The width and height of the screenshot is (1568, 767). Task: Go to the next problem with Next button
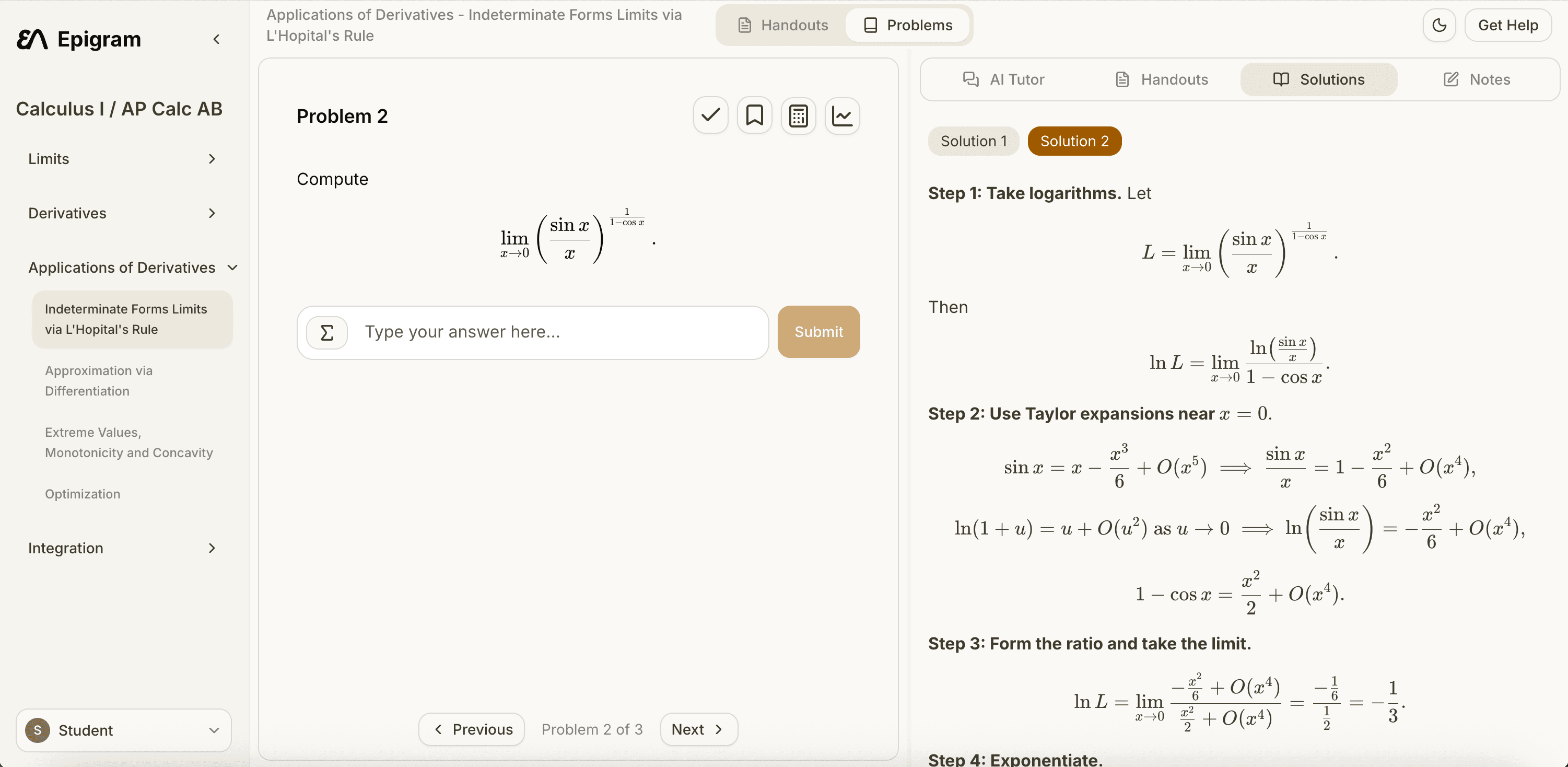(x=698, y=729)
